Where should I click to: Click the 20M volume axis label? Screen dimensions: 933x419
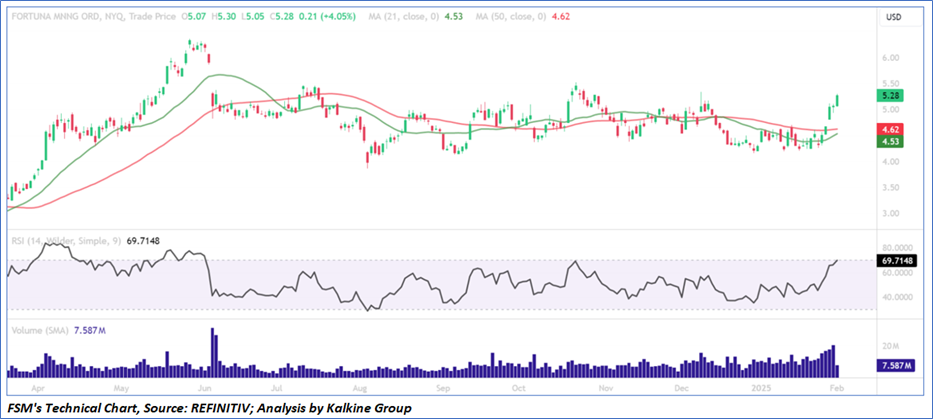click(891, 346)
